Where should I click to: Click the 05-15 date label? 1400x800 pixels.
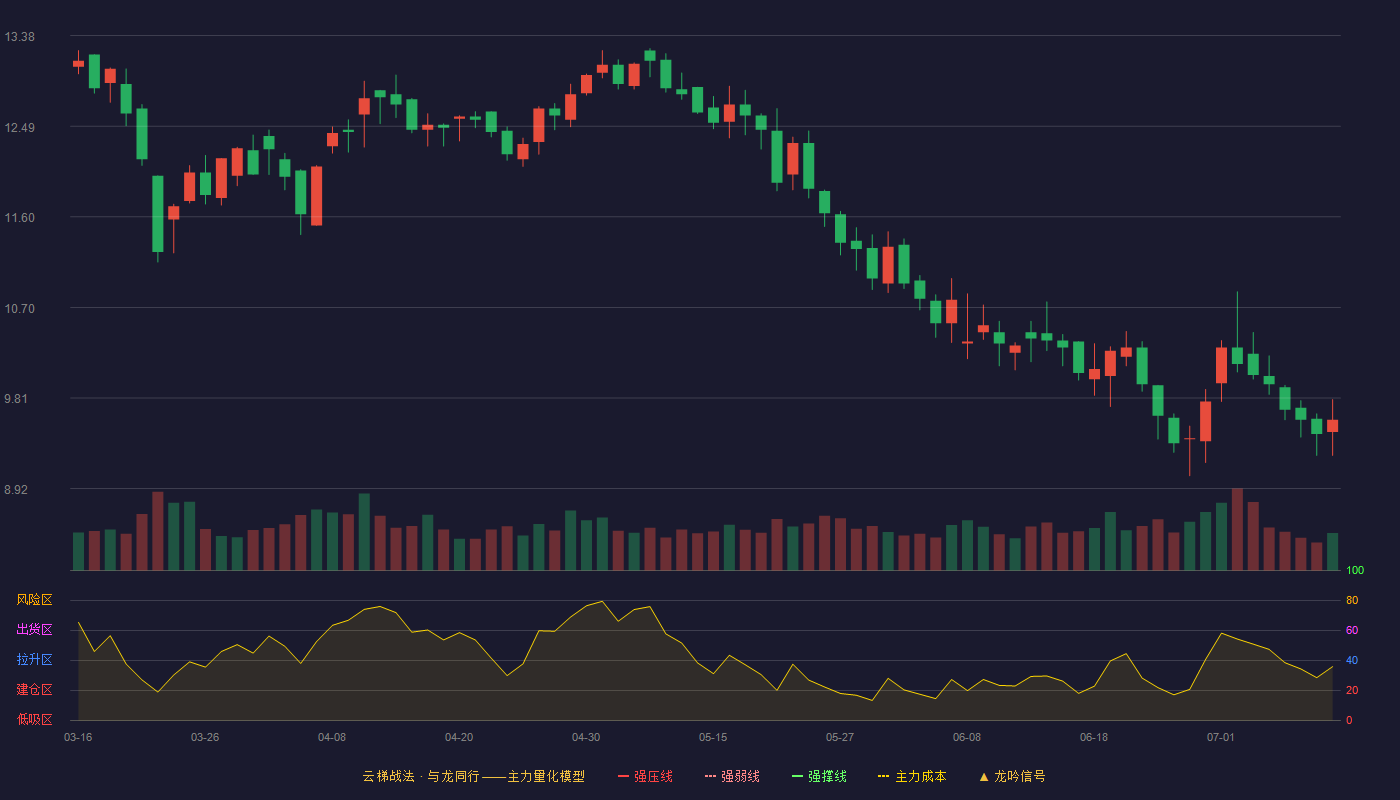click(713, 737)
